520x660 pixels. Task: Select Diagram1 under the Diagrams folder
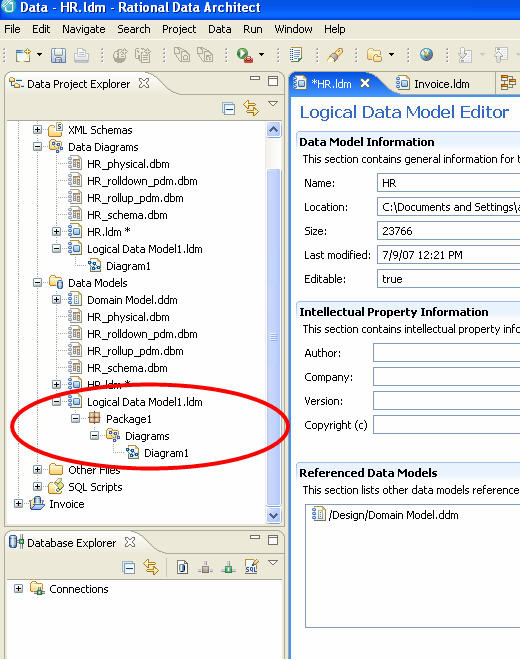166,453
